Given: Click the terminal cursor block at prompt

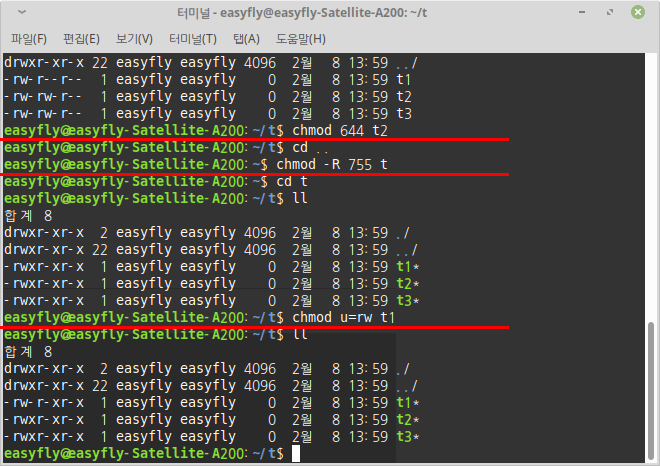Looking at the screenshot, I should (296, 453).
